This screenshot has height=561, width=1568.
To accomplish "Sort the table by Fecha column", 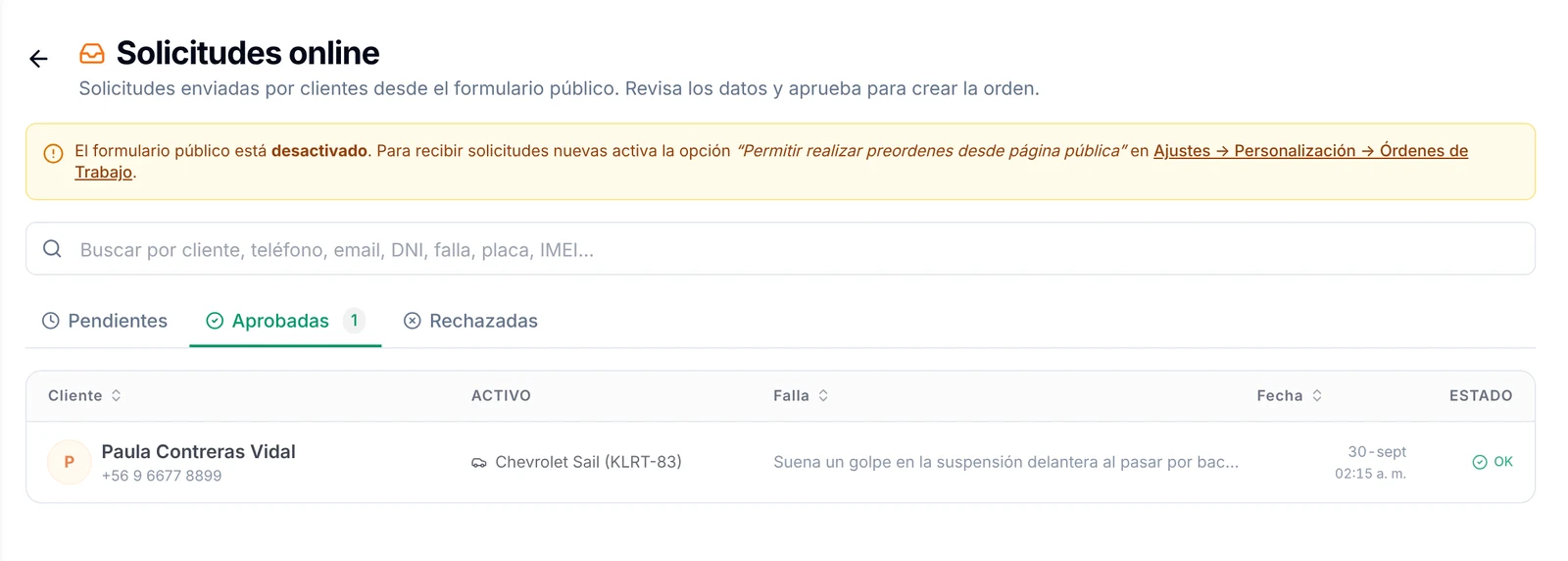I will click(1290, 395).
